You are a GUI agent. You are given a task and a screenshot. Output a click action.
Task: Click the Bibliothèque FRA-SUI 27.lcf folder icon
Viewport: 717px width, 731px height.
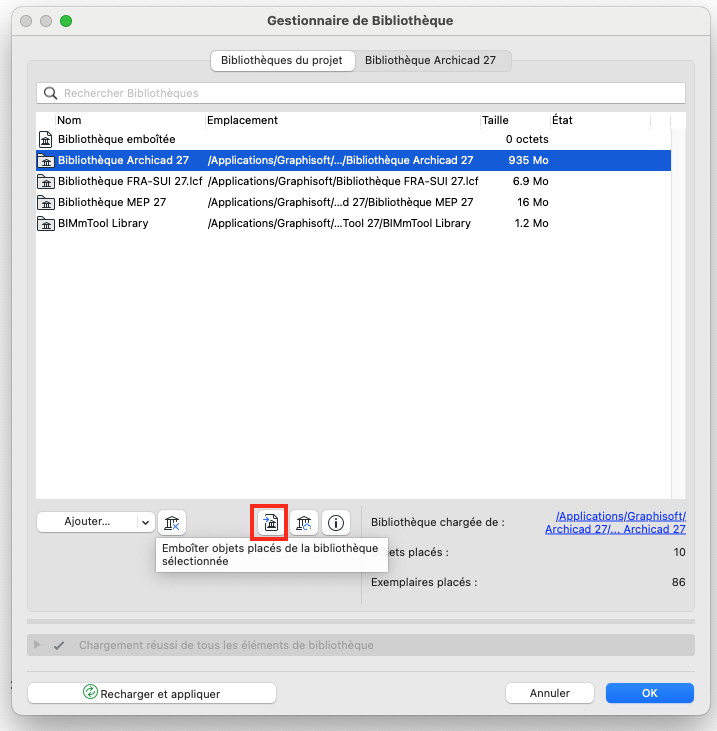pos(46,181)
